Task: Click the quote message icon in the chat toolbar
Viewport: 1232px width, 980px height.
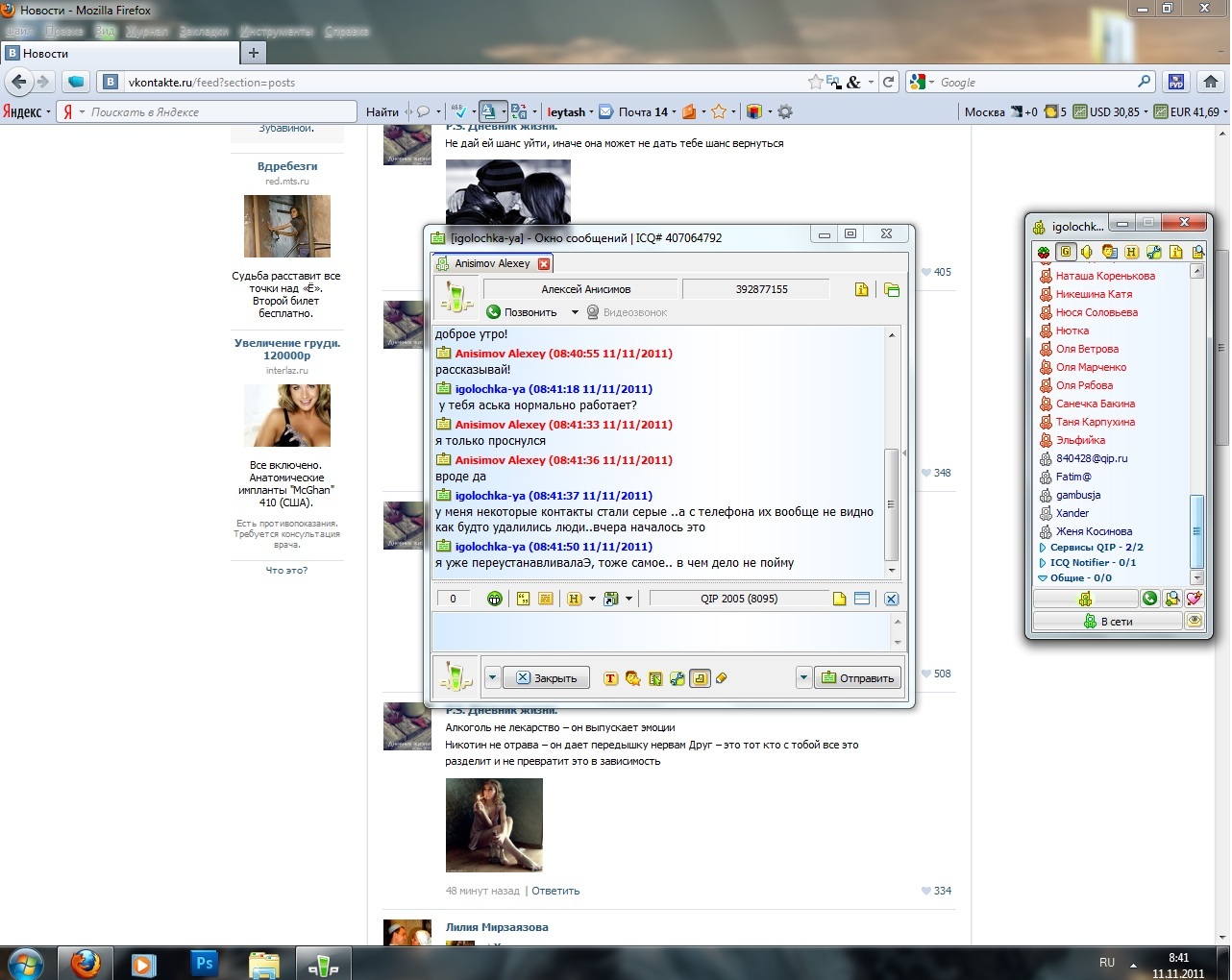Action: tap(523, 599)
